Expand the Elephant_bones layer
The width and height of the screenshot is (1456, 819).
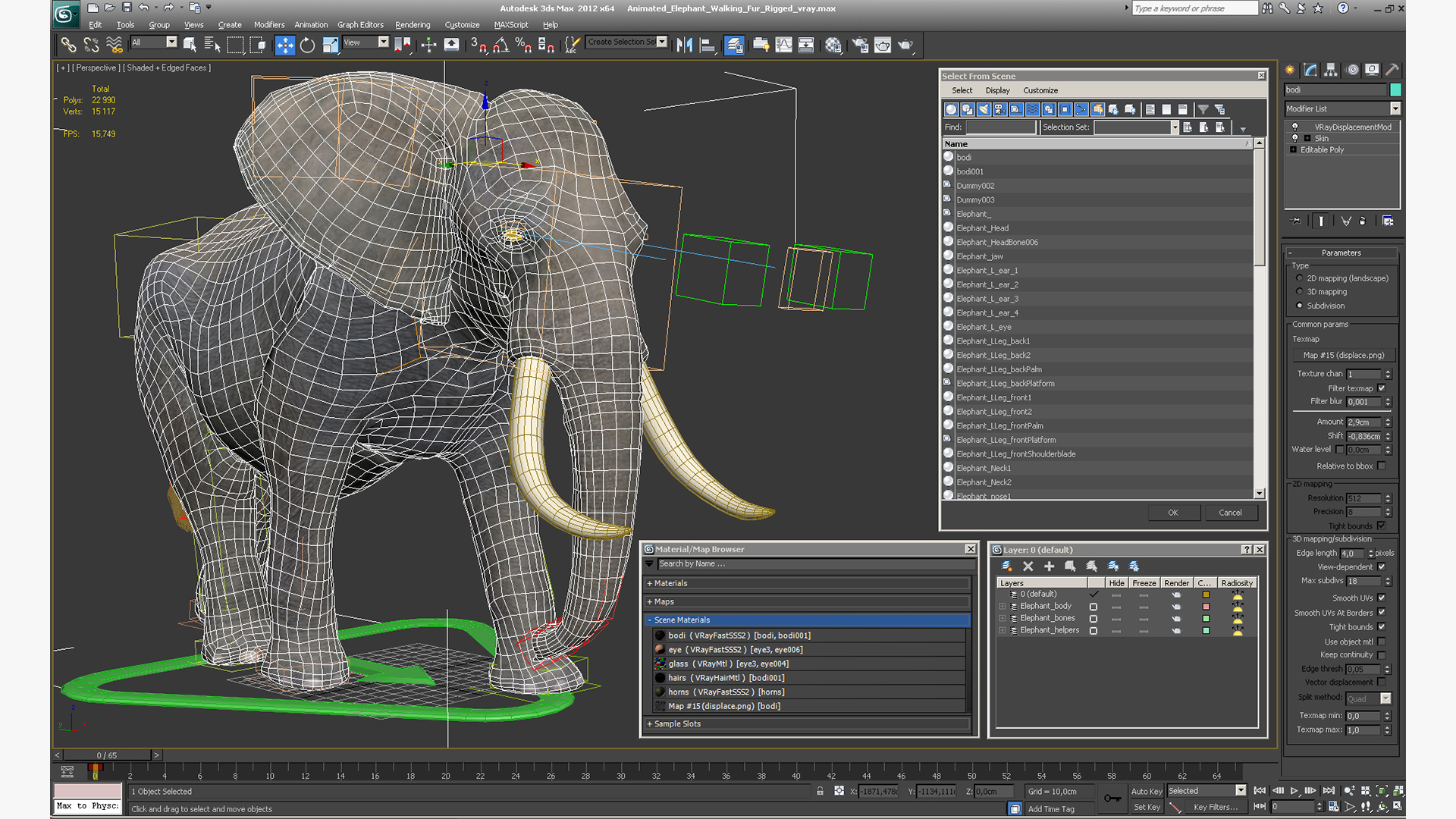(1003, 619)
